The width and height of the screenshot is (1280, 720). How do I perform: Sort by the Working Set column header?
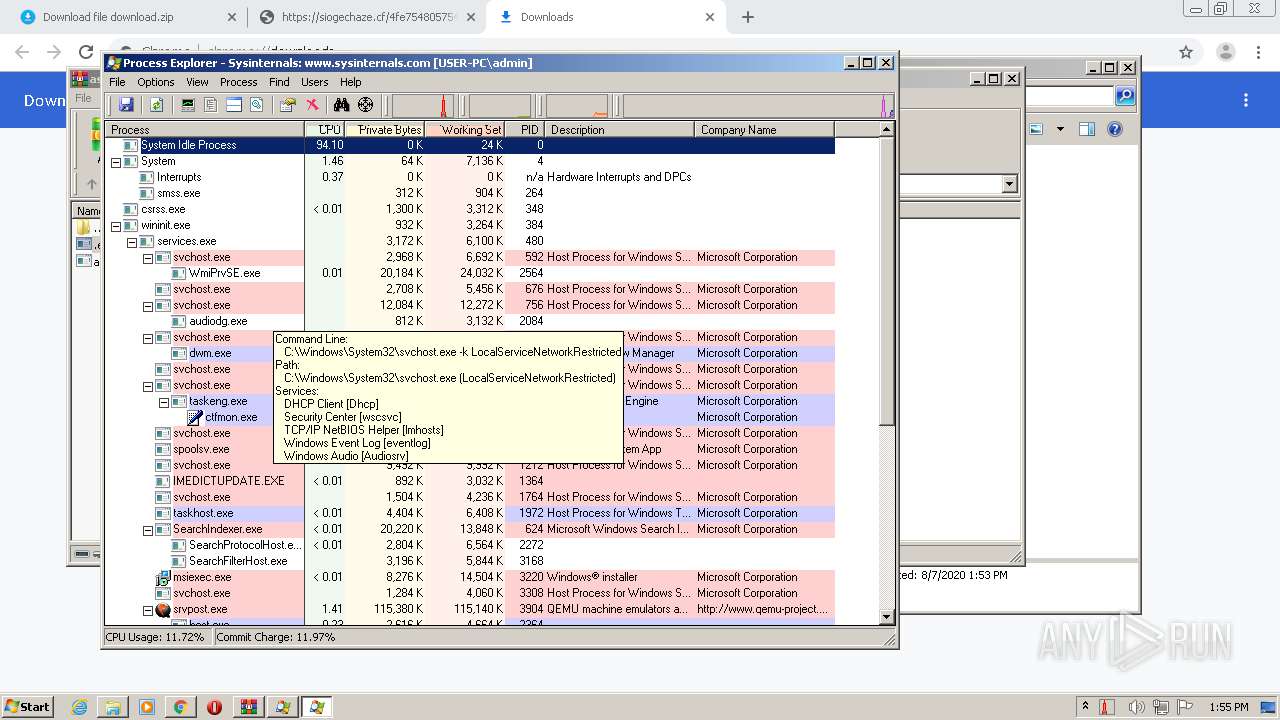click(465, 129)
